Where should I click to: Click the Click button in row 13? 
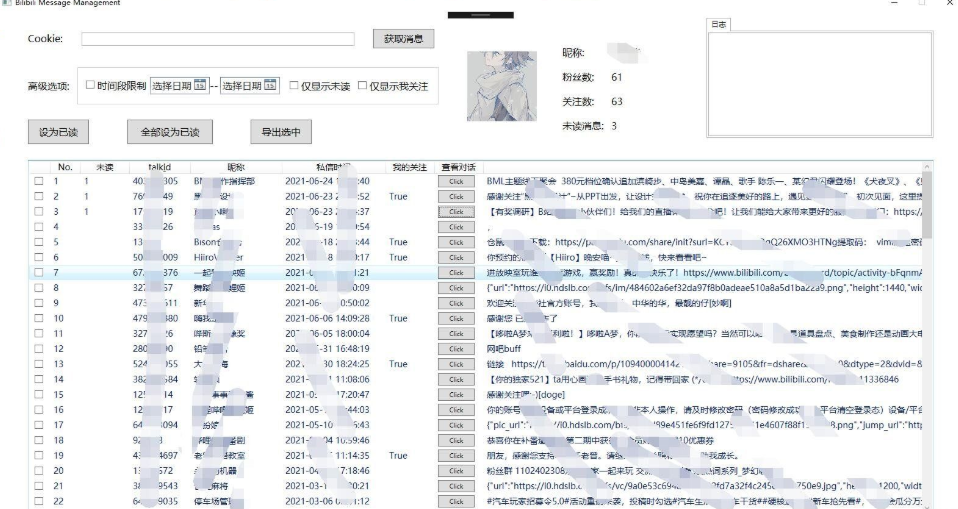coord(456,364)
